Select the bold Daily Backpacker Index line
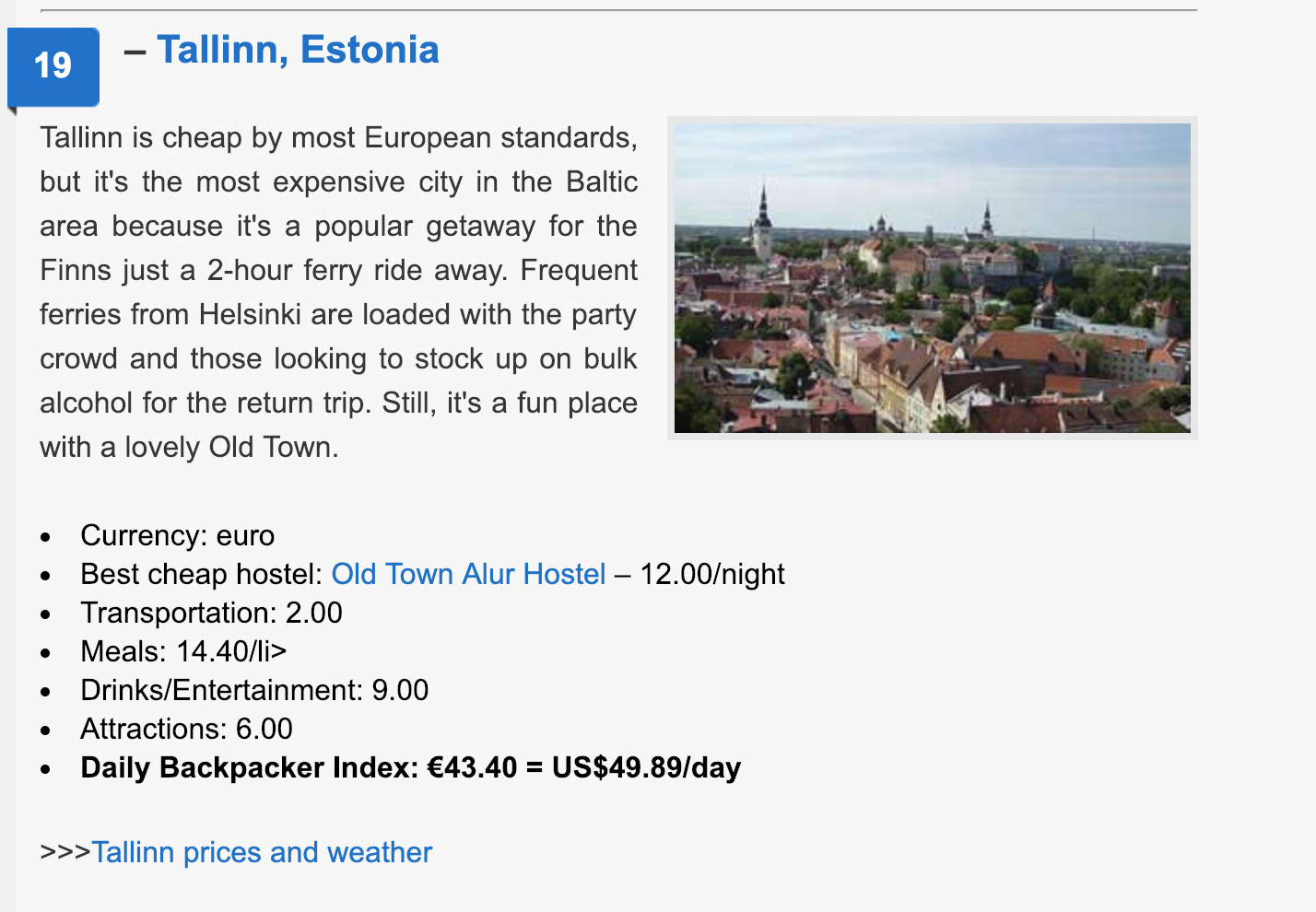The width and height of the screenshot is (1316, 912). pos(411,767)
